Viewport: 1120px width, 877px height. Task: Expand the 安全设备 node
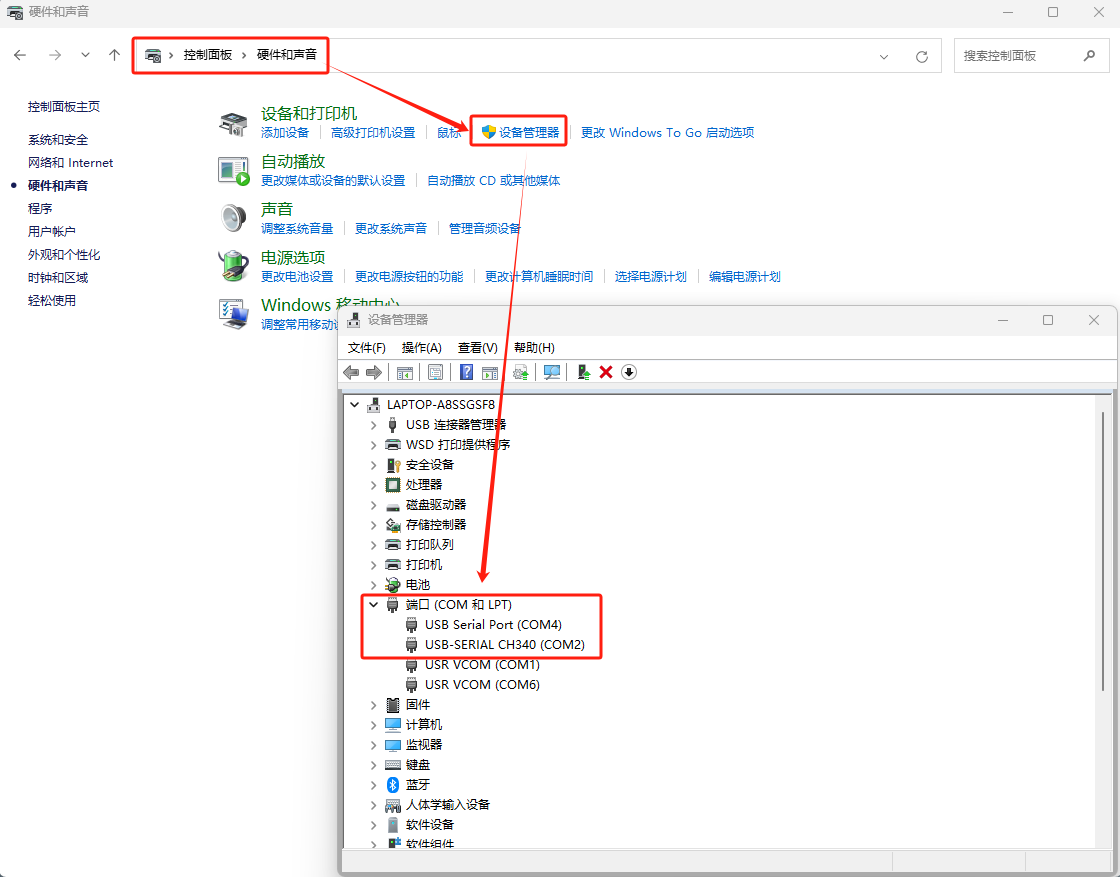point(374,464)
